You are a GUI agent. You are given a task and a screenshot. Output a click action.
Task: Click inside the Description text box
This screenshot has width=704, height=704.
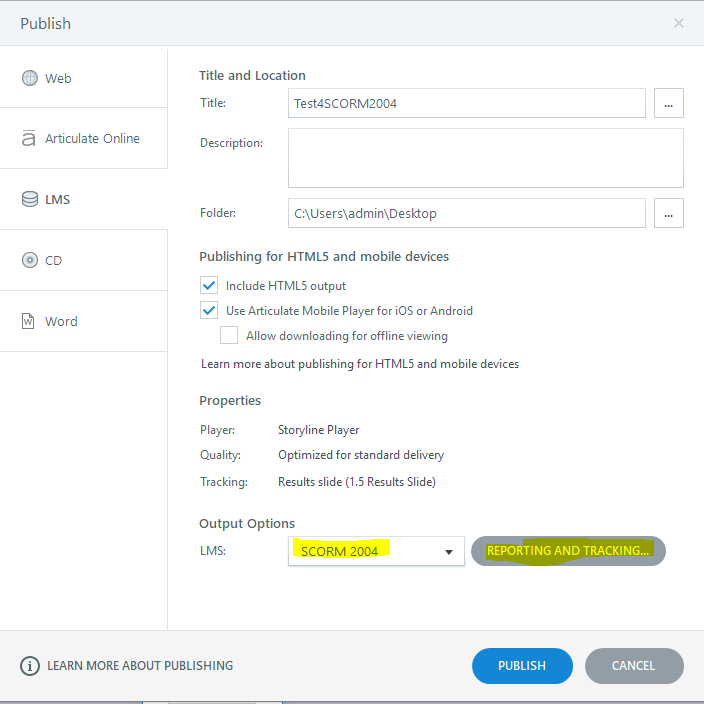click(485, 158)
